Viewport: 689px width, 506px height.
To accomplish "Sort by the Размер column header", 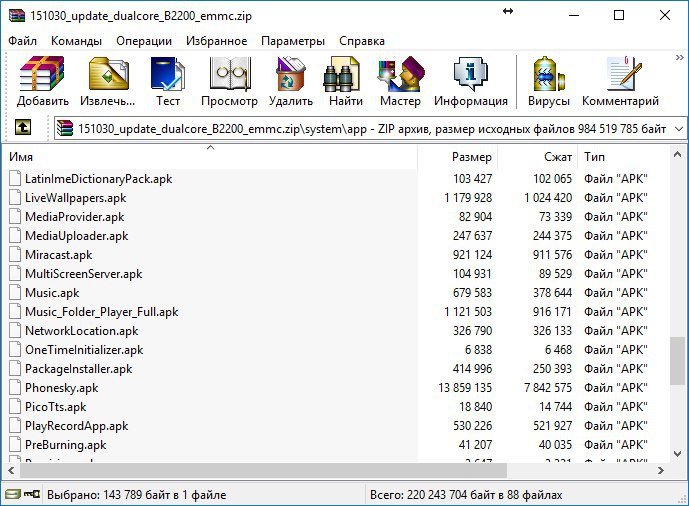I will point(457,157).
